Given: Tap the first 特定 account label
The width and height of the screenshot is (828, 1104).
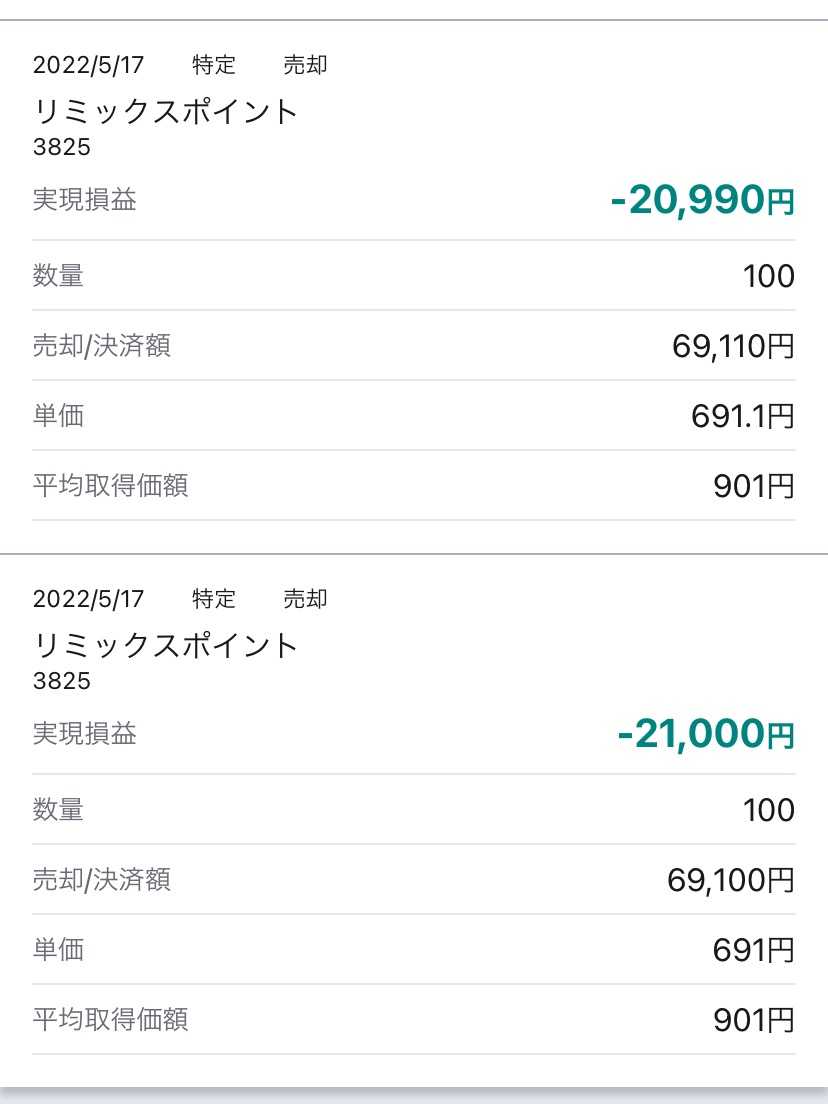Looking at the screenshot, I should (214, 65).
